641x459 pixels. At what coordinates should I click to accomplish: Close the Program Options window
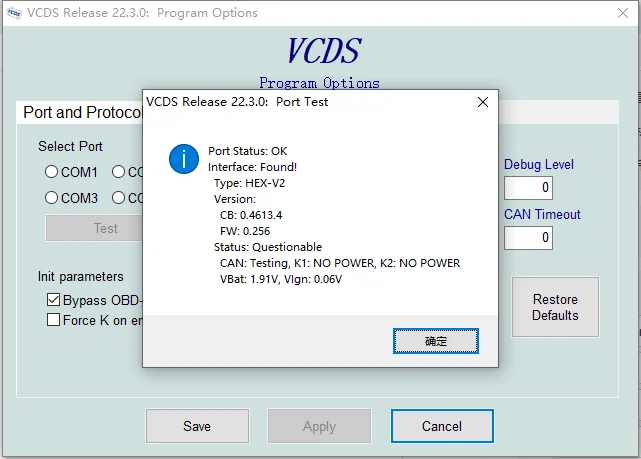[x=623, y=13]
